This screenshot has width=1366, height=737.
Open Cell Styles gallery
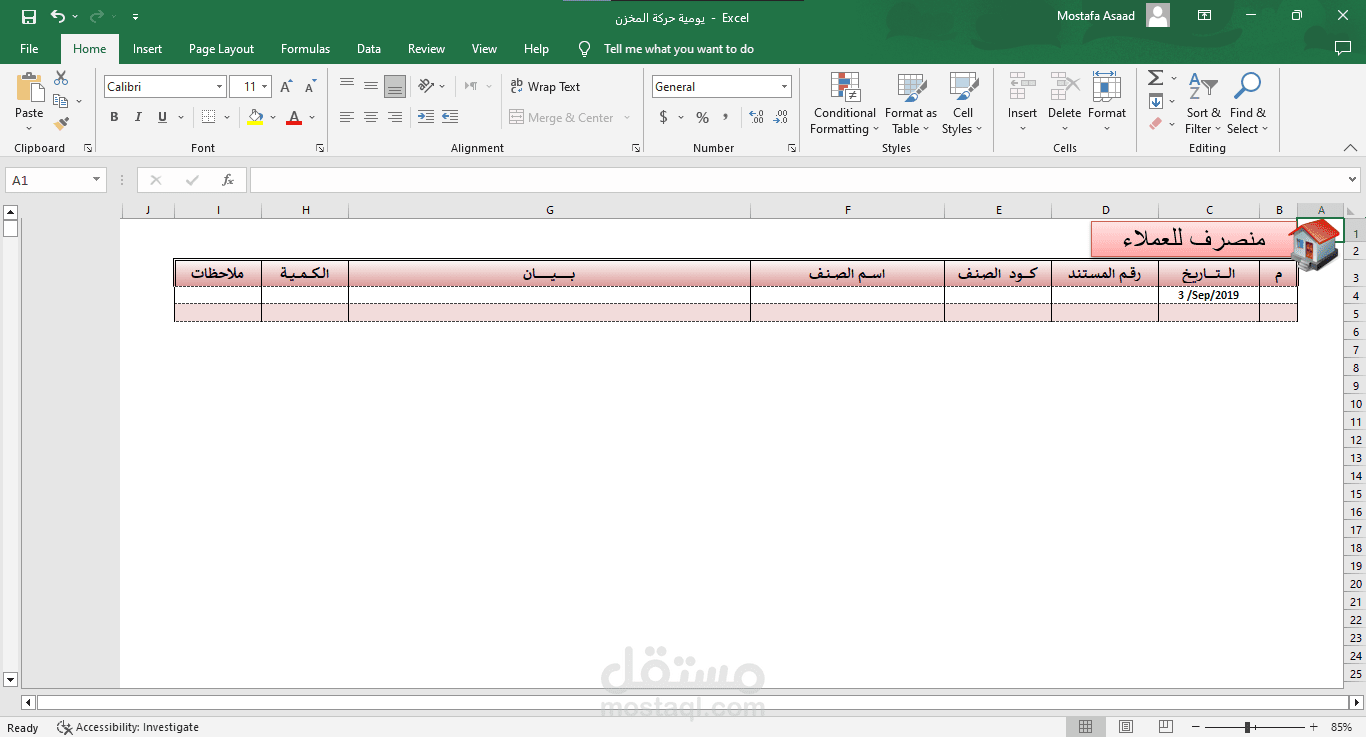pyautogui.click(x=963, y=103)
